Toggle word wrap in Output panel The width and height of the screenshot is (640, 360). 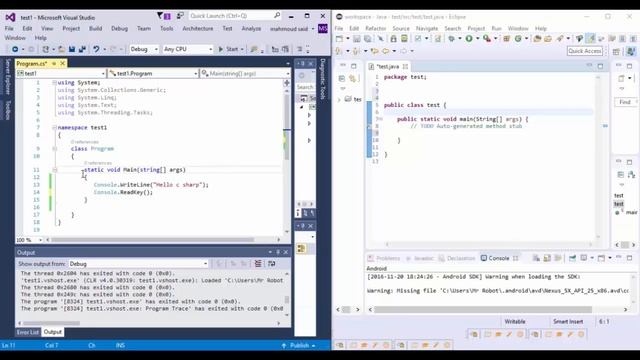click(x=271, y=264)
